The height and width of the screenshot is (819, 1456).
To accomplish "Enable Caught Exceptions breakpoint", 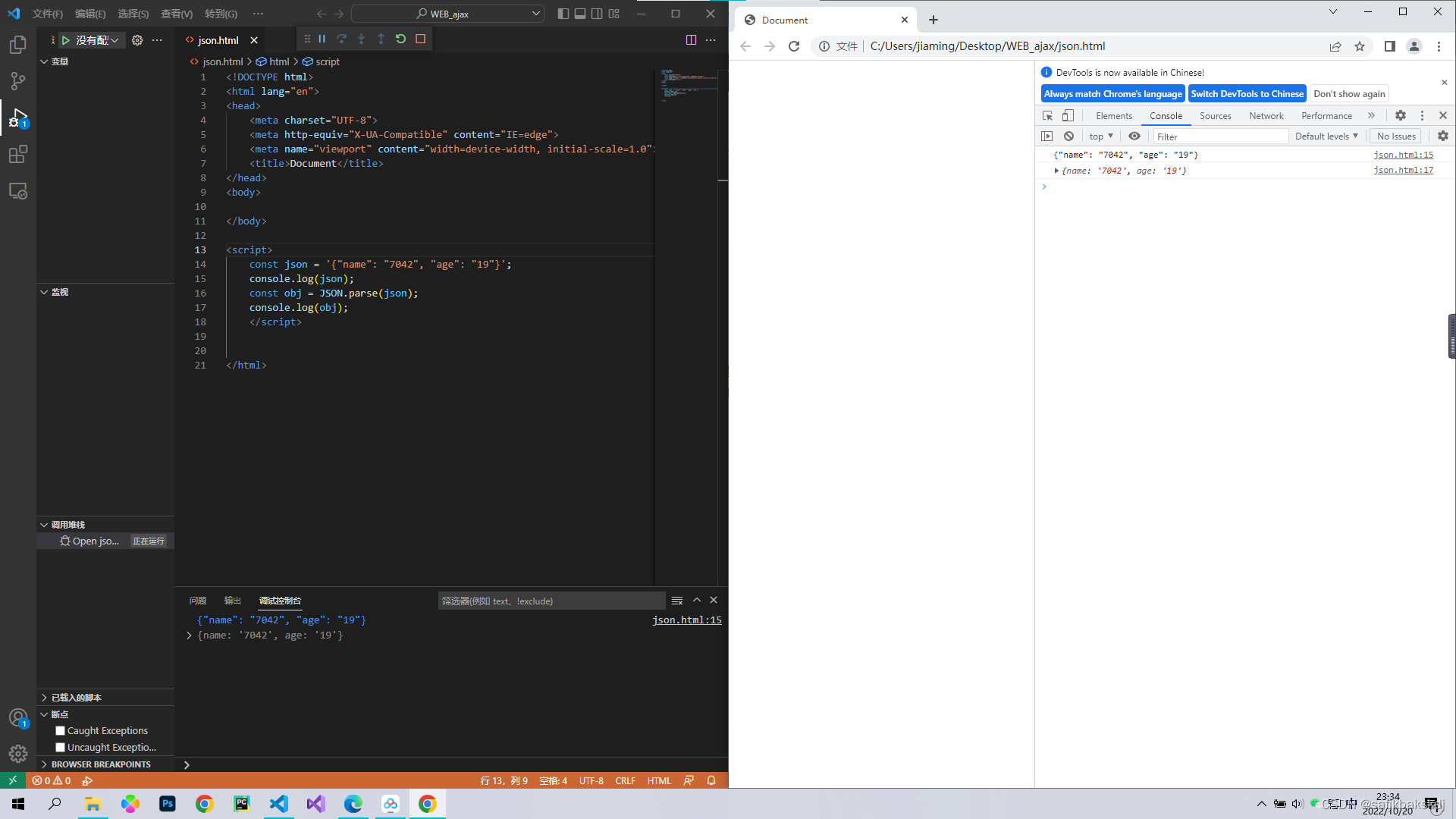I will (61, 731).
